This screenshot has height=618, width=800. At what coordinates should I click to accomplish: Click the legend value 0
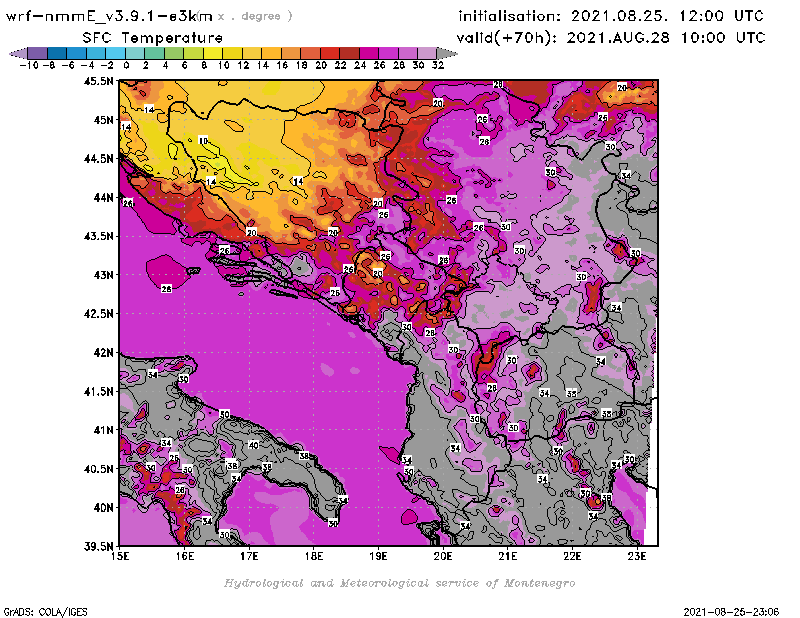pos(126,65)
